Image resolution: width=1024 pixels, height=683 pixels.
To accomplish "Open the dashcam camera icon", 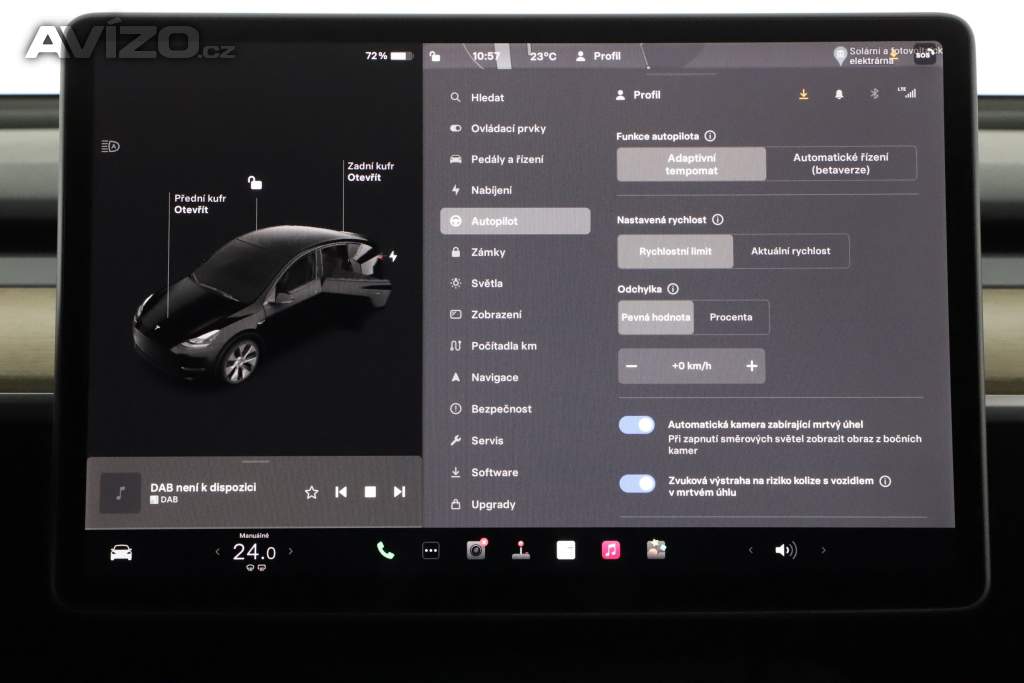I will click(476, 550).
